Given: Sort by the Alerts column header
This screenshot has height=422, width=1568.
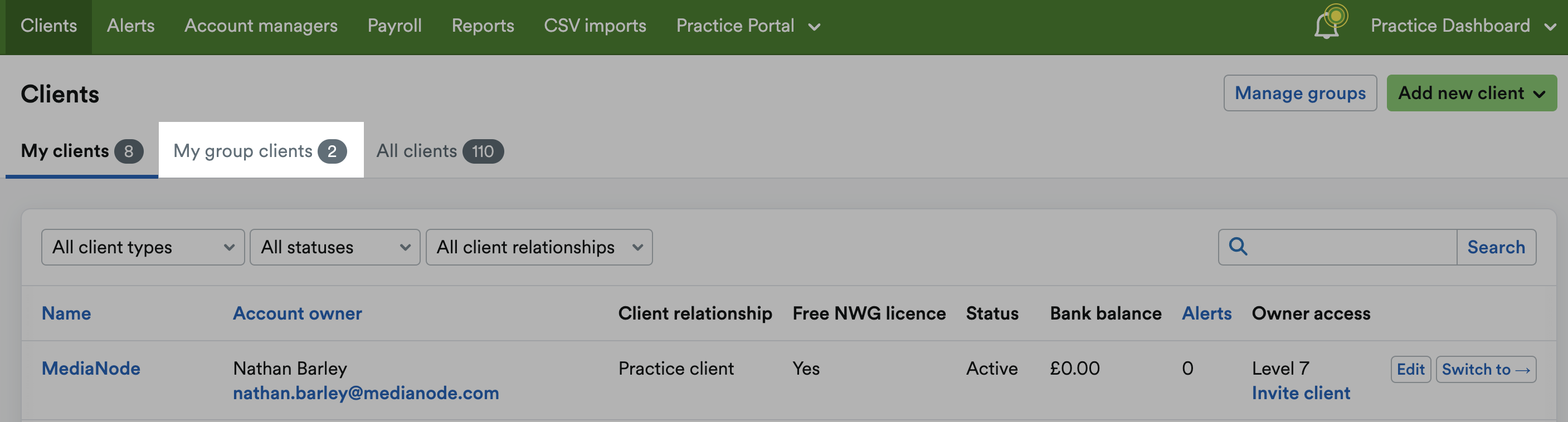Looking at the screenshot, I should (x=1206, y=313).
